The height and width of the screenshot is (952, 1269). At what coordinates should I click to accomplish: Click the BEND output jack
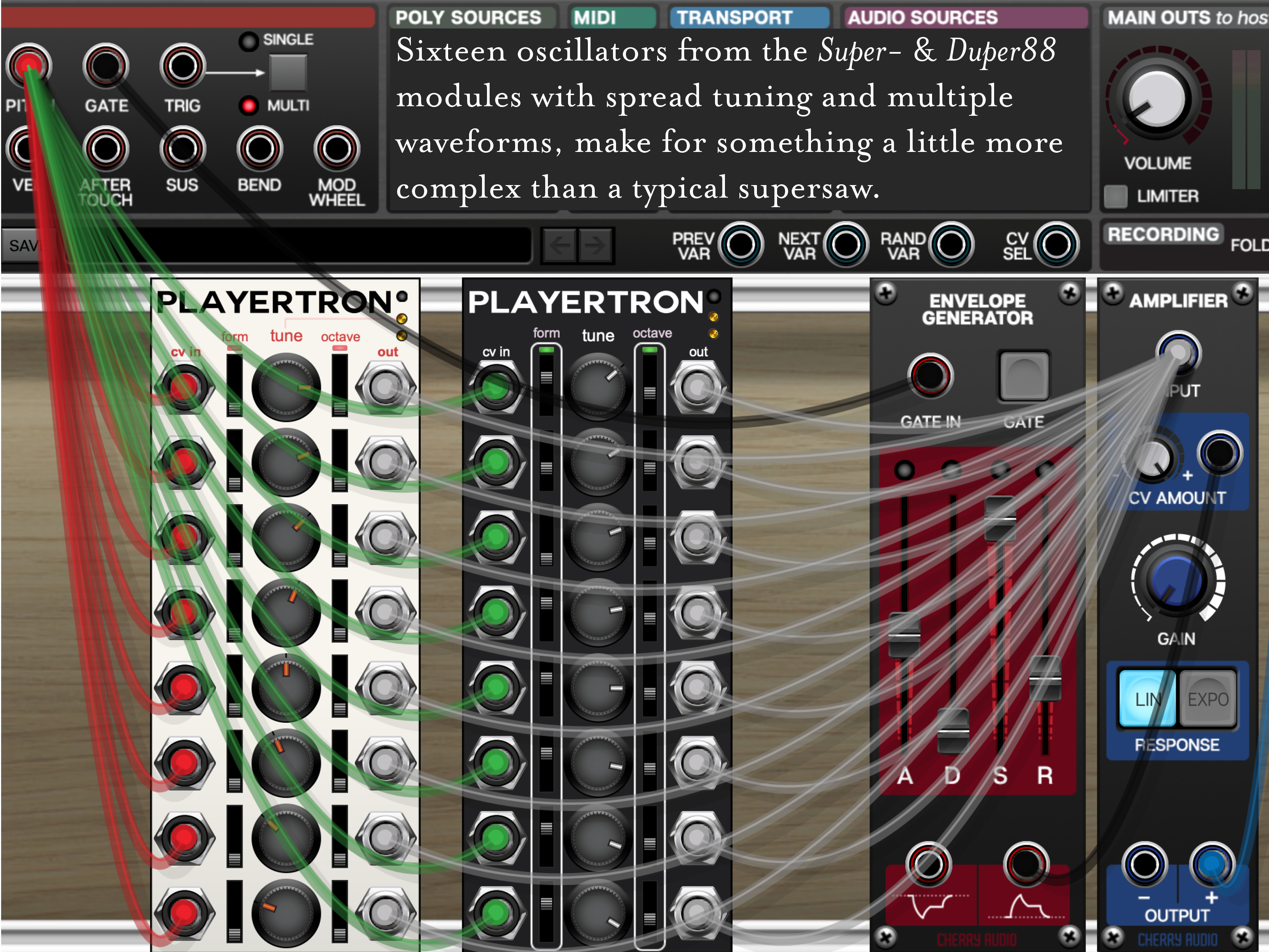point(259,149)
